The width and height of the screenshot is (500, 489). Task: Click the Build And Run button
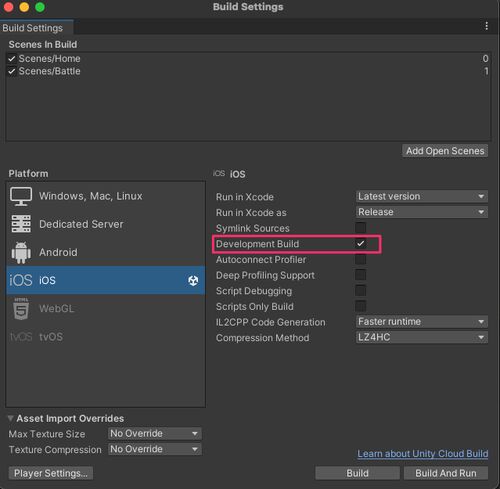click(x=446, y=473)
